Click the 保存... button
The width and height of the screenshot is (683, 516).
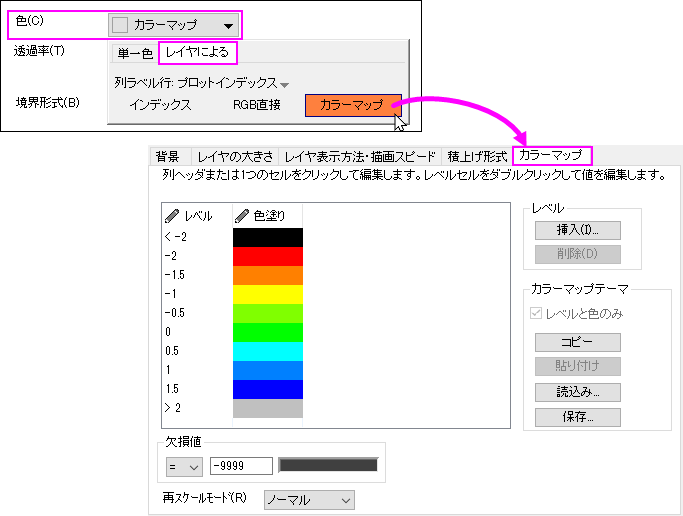click(x=578, y=418)
